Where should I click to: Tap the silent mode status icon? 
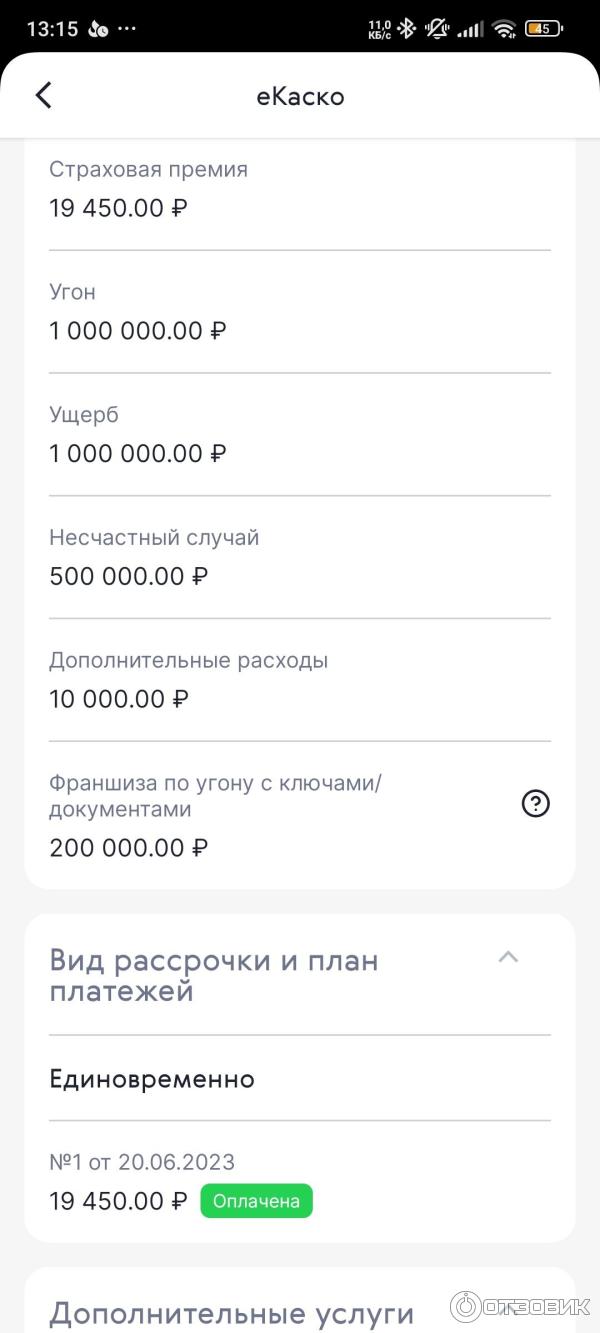[437, 29]
